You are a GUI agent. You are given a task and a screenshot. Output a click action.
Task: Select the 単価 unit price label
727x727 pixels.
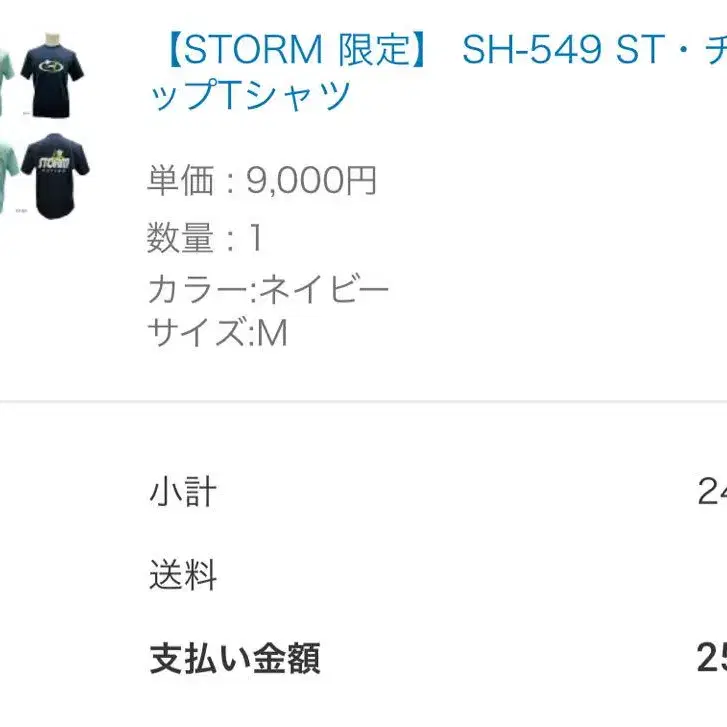pos(181,181)
